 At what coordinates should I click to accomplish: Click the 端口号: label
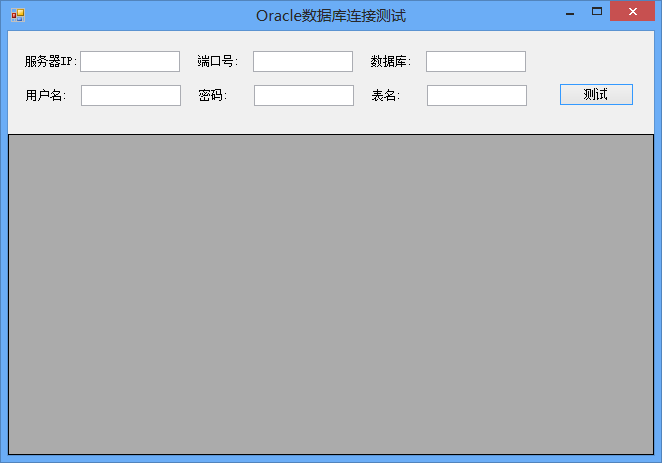click(218, 62)
